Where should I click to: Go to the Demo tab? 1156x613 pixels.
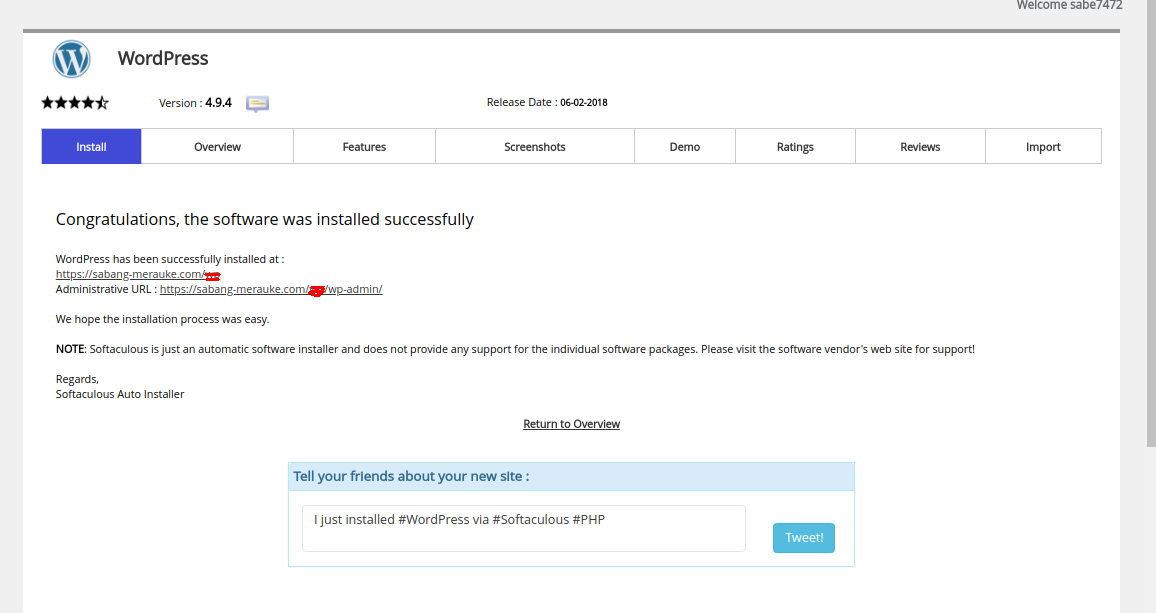click(x=684, y=147)
